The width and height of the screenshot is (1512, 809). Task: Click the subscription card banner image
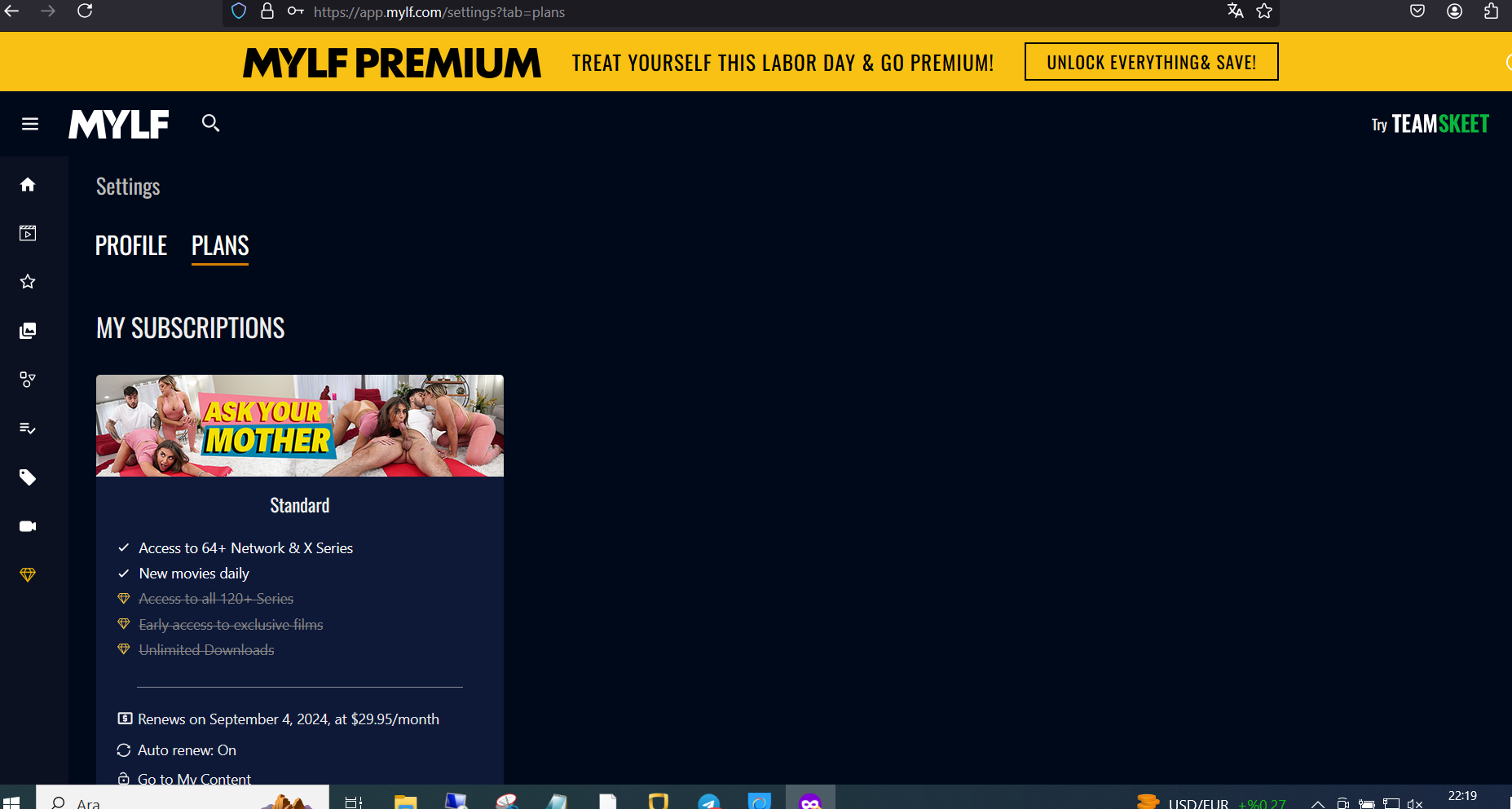300,425
